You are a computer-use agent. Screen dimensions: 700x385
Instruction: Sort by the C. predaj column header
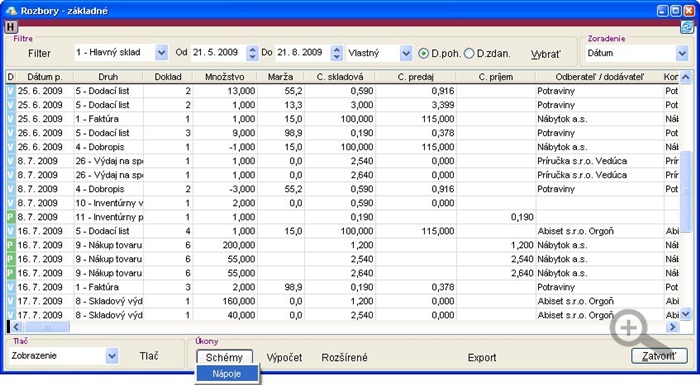coord(416,77)
